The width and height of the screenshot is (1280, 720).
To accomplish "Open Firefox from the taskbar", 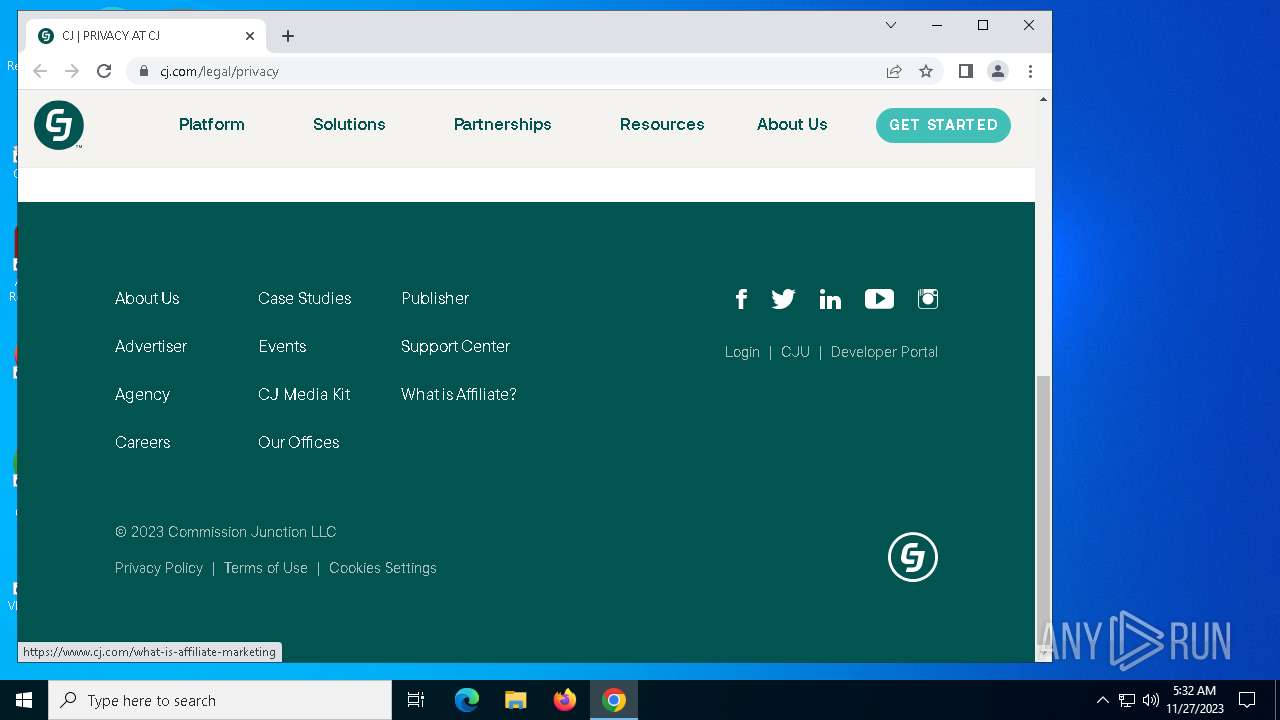I will (565, 700).
